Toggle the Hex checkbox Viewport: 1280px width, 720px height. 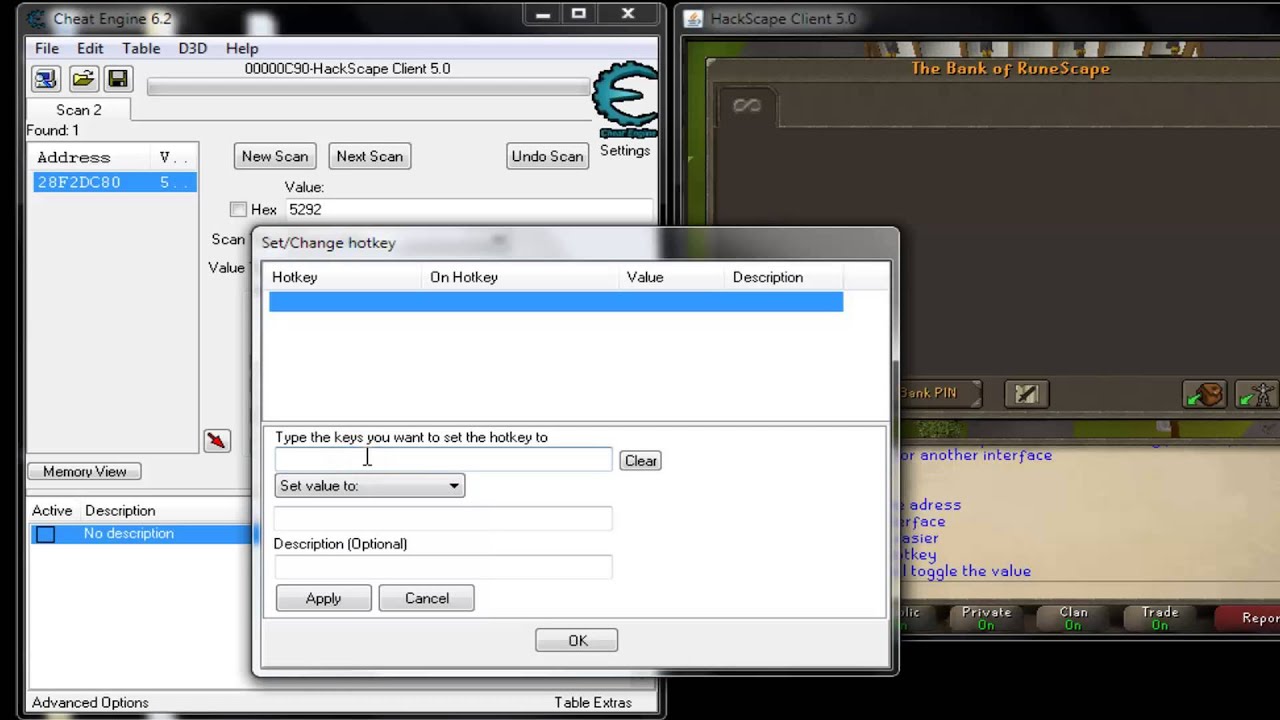point(238,209)
